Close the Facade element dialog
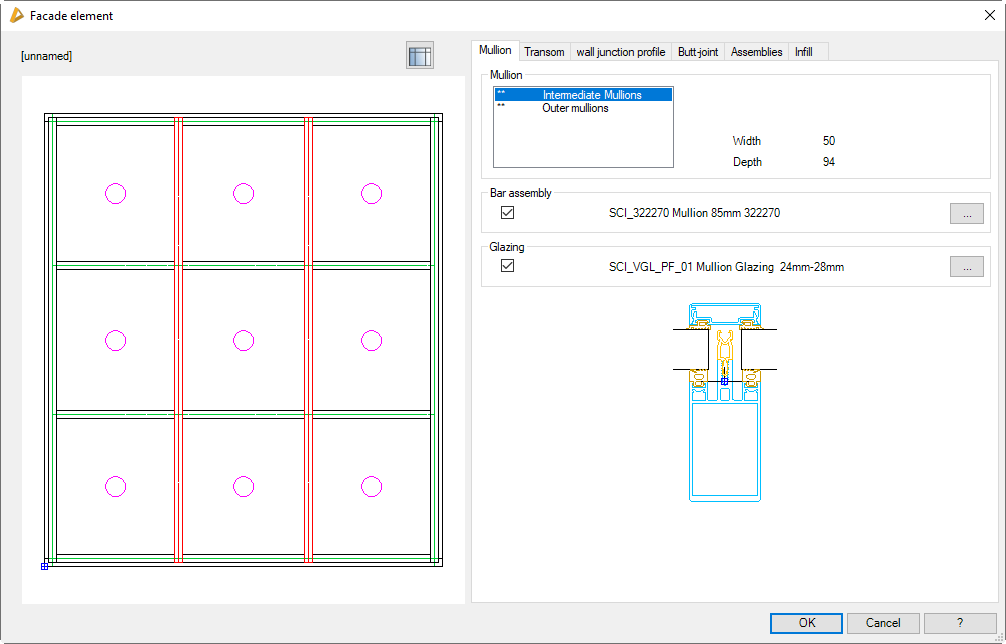 [988, 15]
